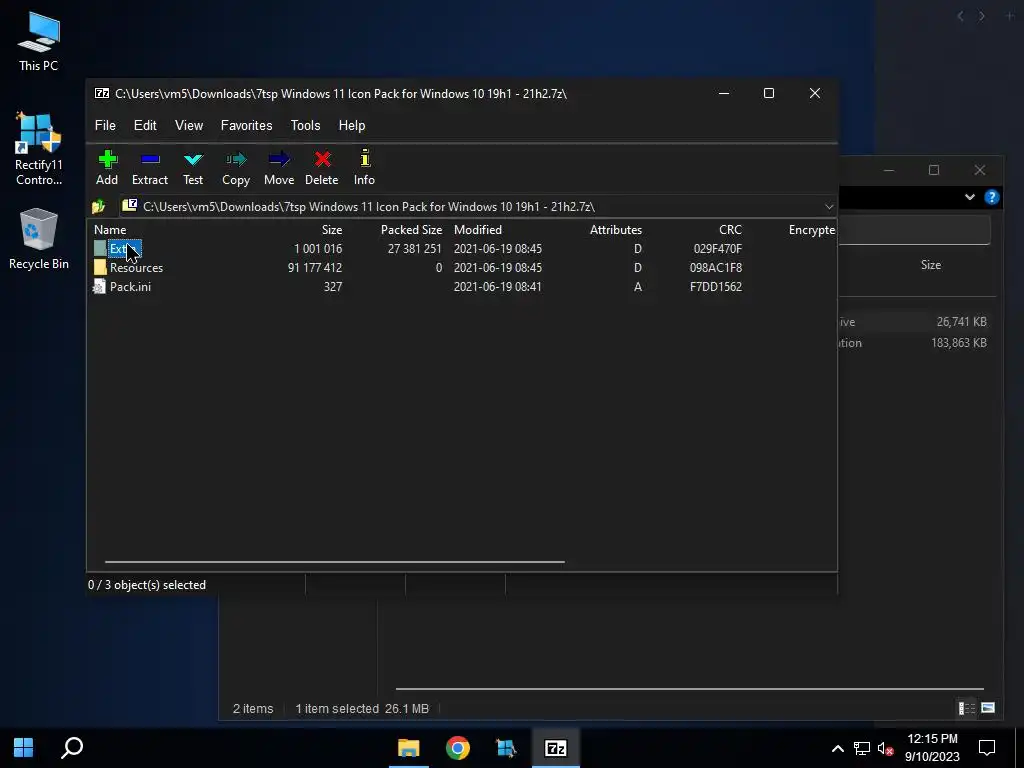The height and width of the screenshot is (768, 1024).
Task: Click the 7-Zip horizontal scrollbar
Action: (x=334, y=562)
